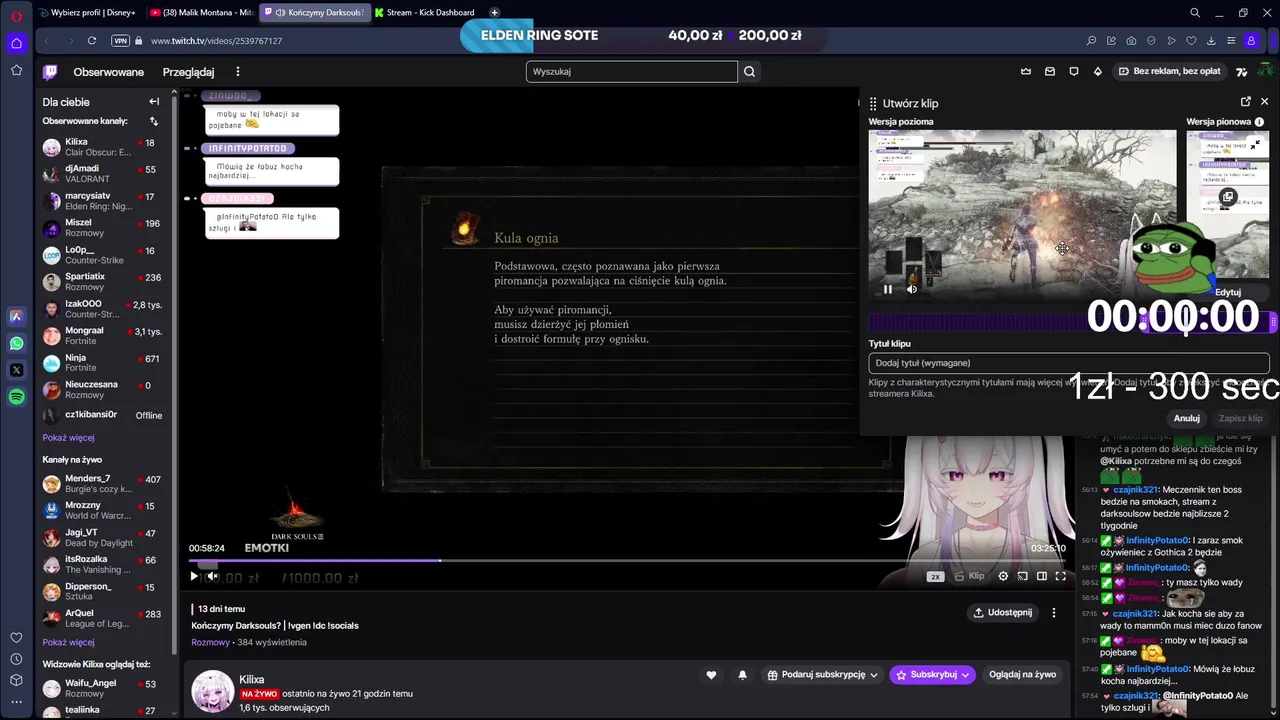Image resolution: width=1280 pixels, height=720 pixels.
Task: Click Bez reklam, bez opłat button
Action: tap(1169, 71)
